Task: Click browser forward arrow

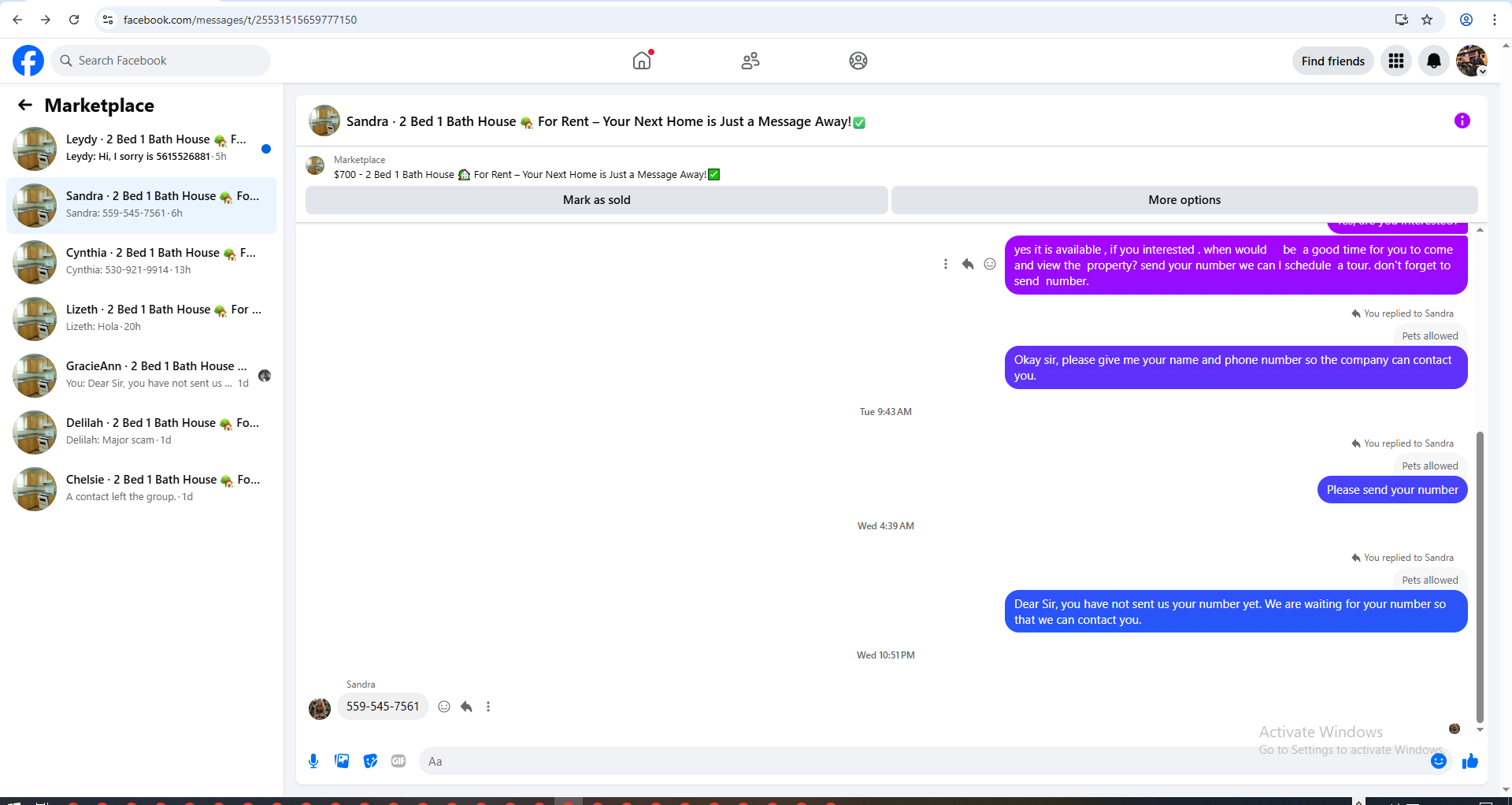Action: click(x=46, y=20)
